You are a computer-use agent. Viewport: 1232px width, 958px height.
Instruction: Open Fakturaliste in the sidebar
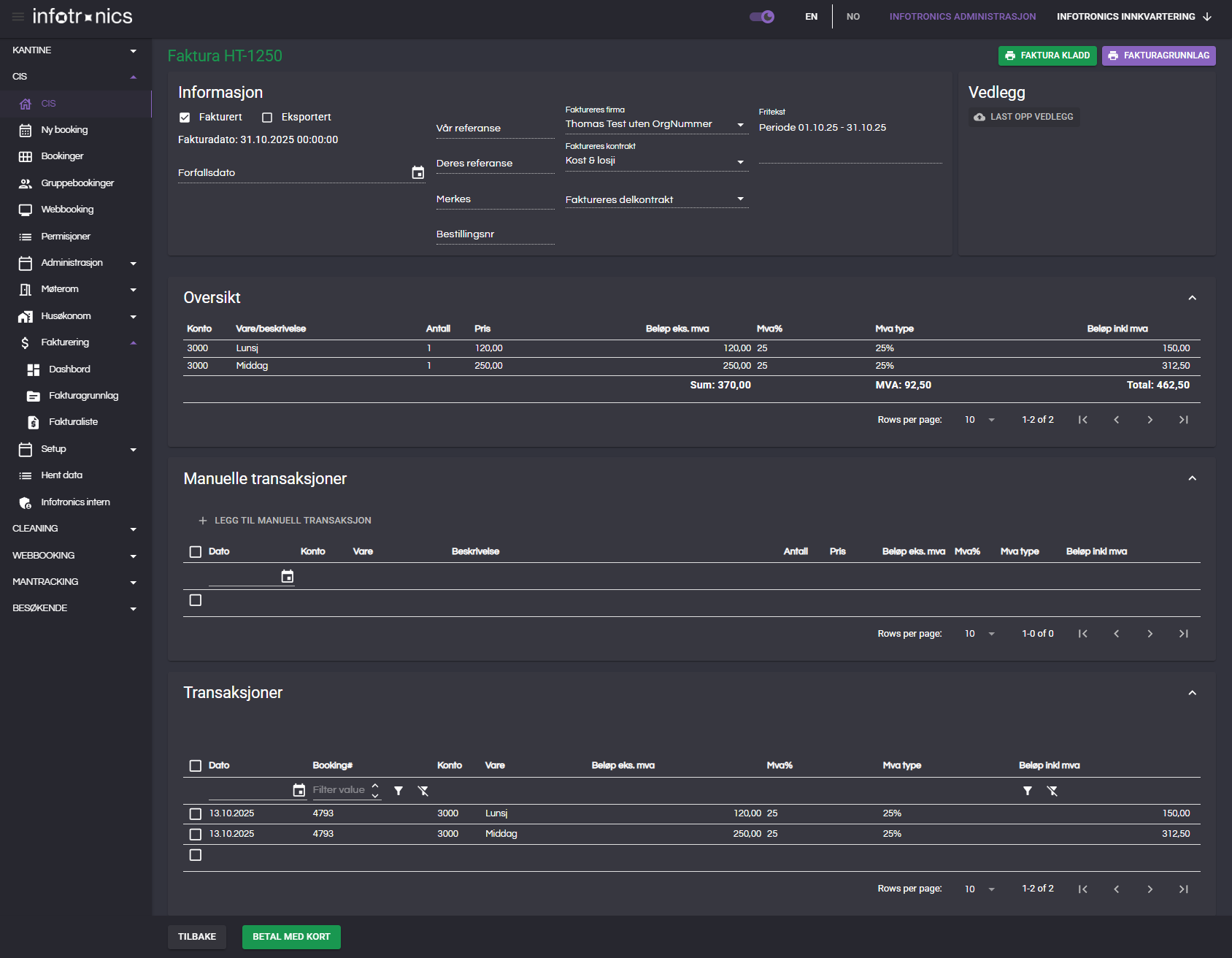click(73, 422)
